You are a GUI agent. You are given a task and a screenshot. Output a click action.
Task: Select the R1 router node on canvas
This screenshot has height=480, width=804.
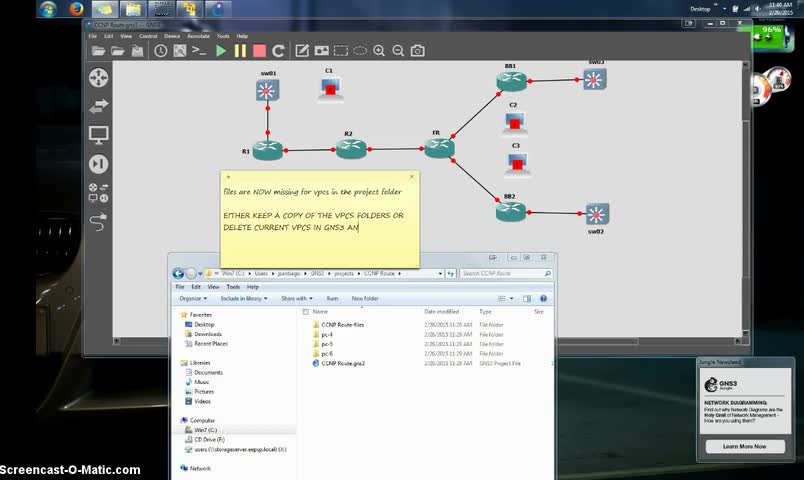coord(268,150)
